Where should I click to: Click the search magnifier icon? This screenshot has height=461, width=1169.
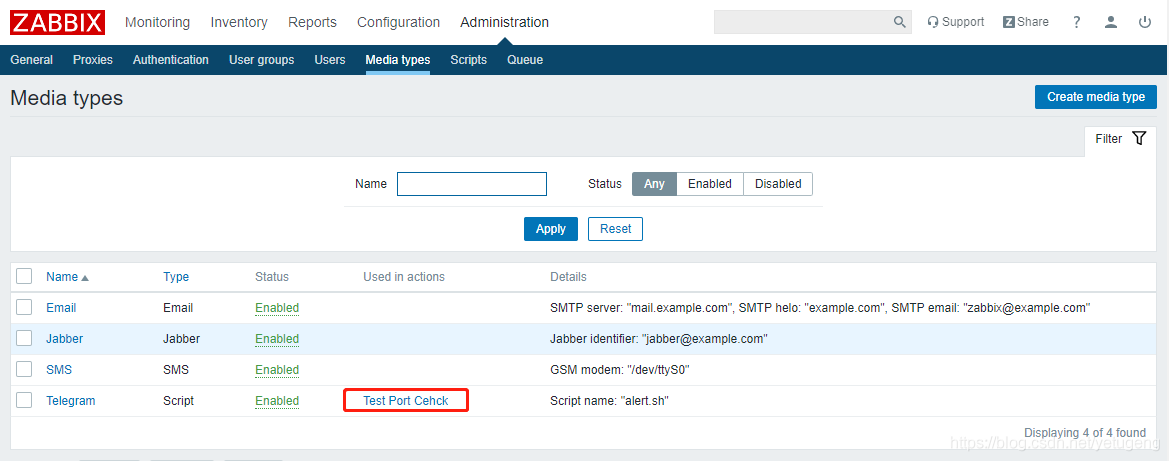click(x=900, y=22)
